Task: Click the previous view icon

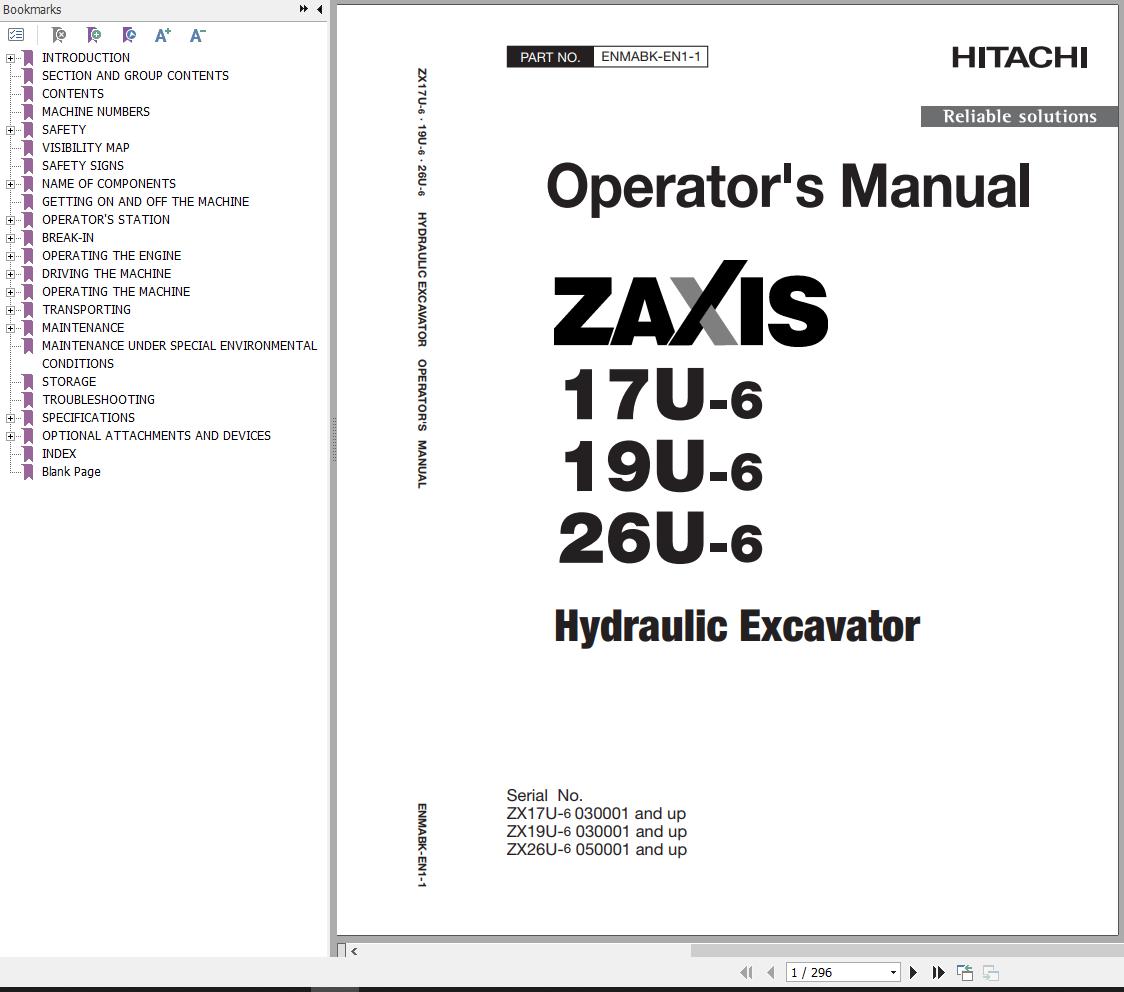Action: click(965, 973)
